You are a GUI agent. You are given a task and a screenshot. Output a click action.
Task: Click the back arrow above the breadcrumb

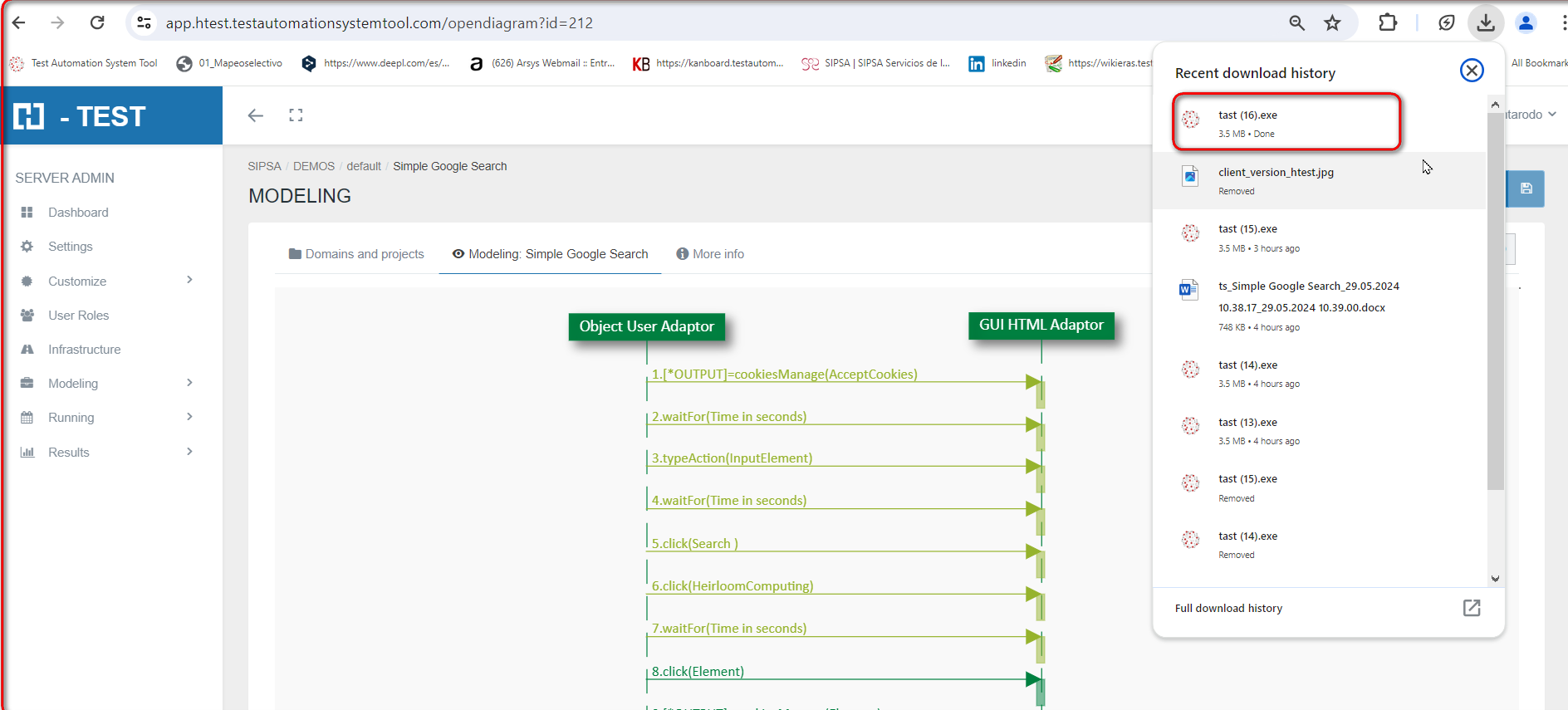[x=256, y=115]
